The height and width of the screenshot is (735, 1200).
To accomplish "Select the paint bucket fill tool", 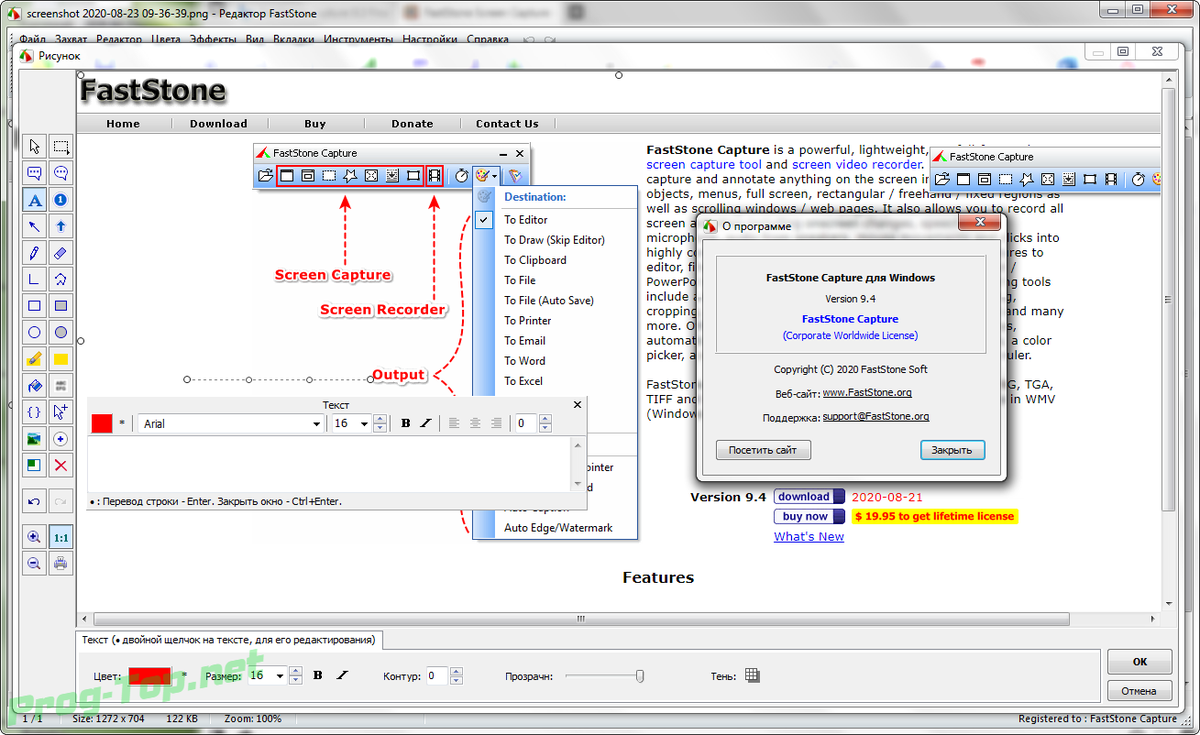I will (x=34, y=385).
